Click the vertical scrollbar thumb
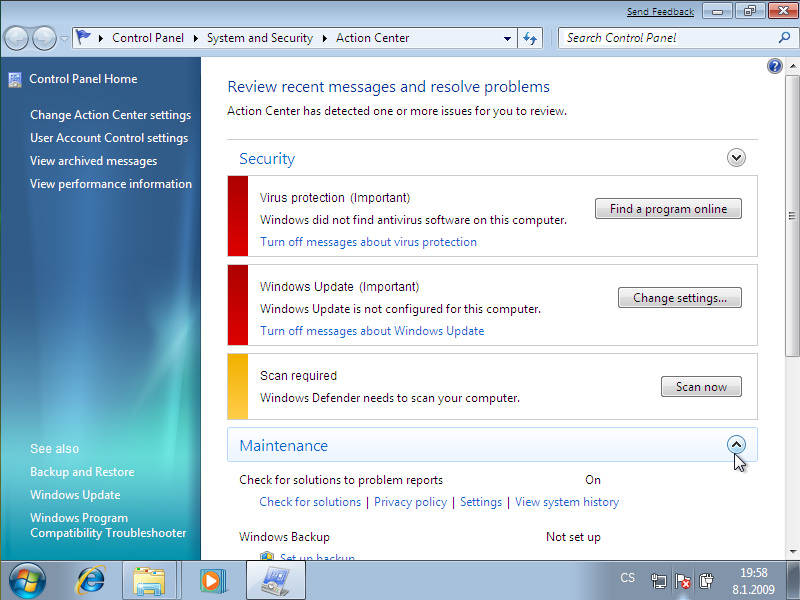This screenshot has width=800, height=600. coord(792,216)
